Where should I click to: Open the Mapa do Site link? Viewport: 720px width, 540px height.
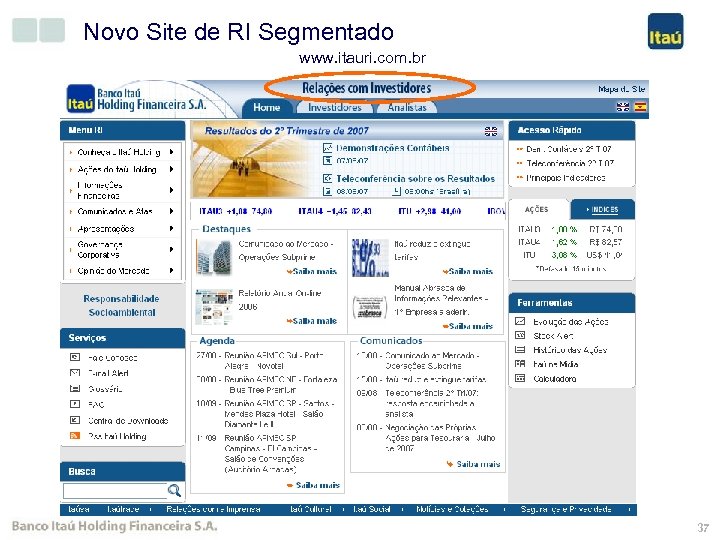pos(621,89)
